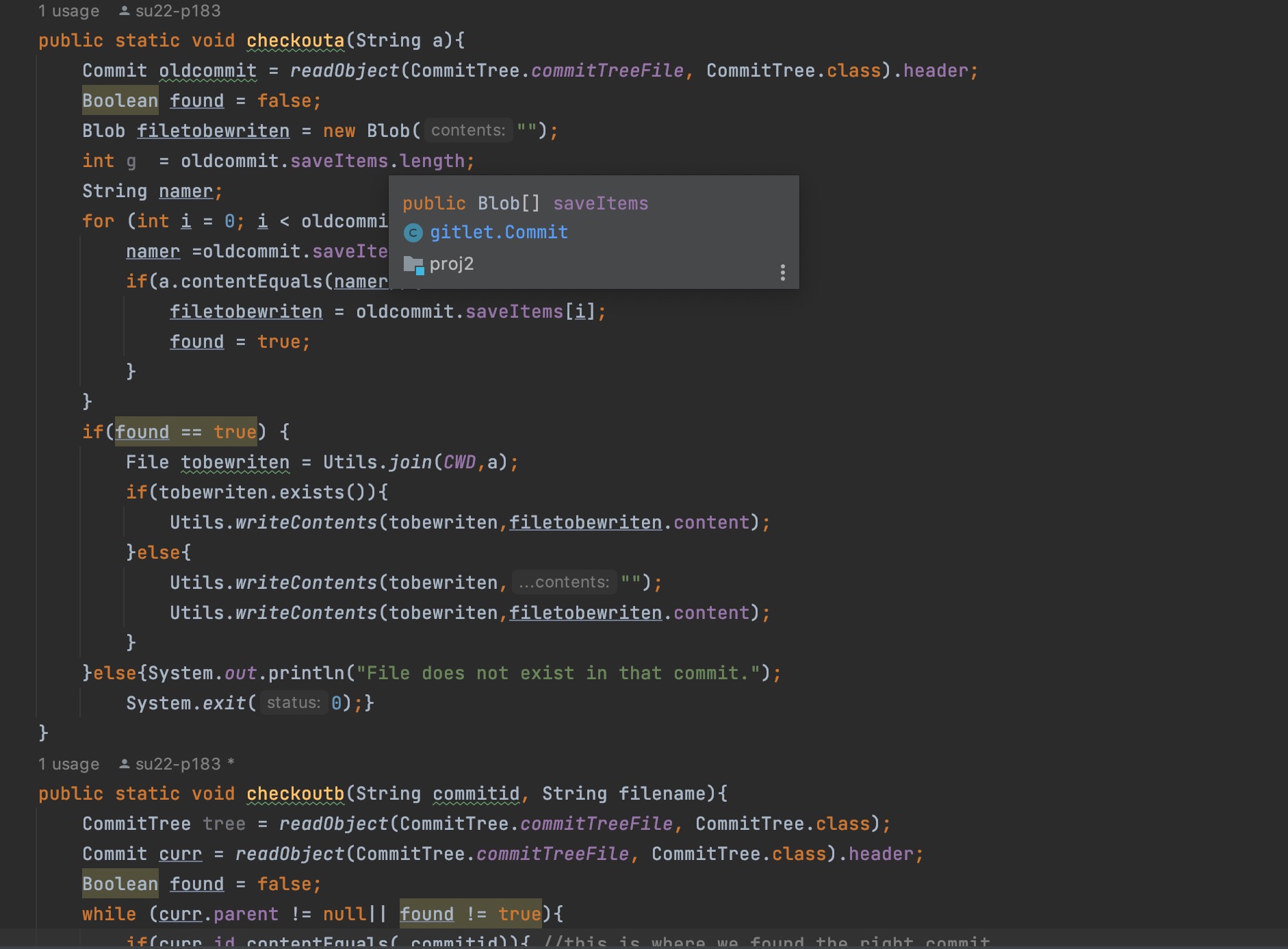
Task: Show the 1 usage hint above checkoutb
Action: tap(68, 764)
